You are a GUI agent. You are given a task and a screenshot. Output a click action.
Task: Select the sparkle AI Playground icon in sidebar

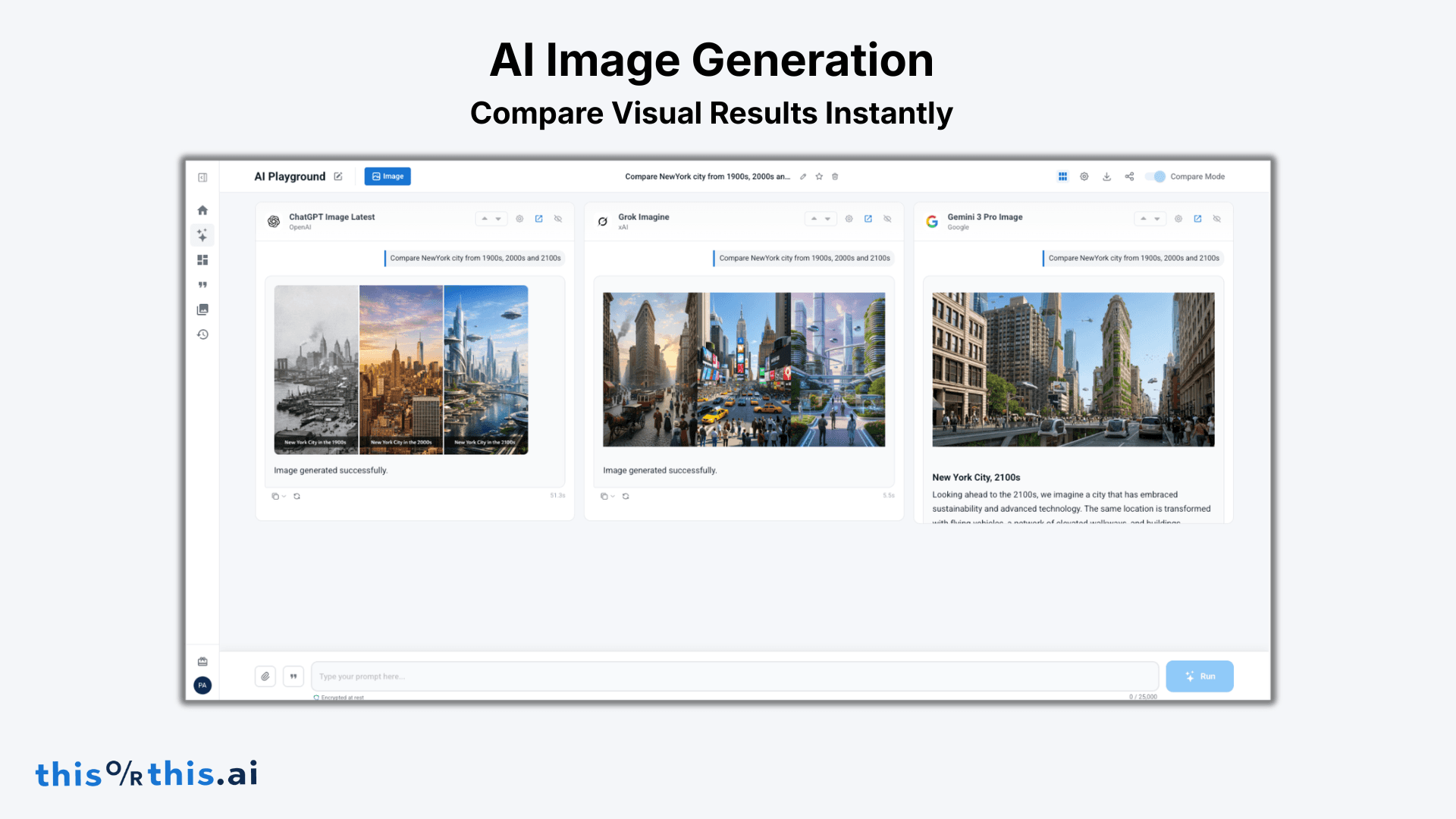click(x=202, y=235)
